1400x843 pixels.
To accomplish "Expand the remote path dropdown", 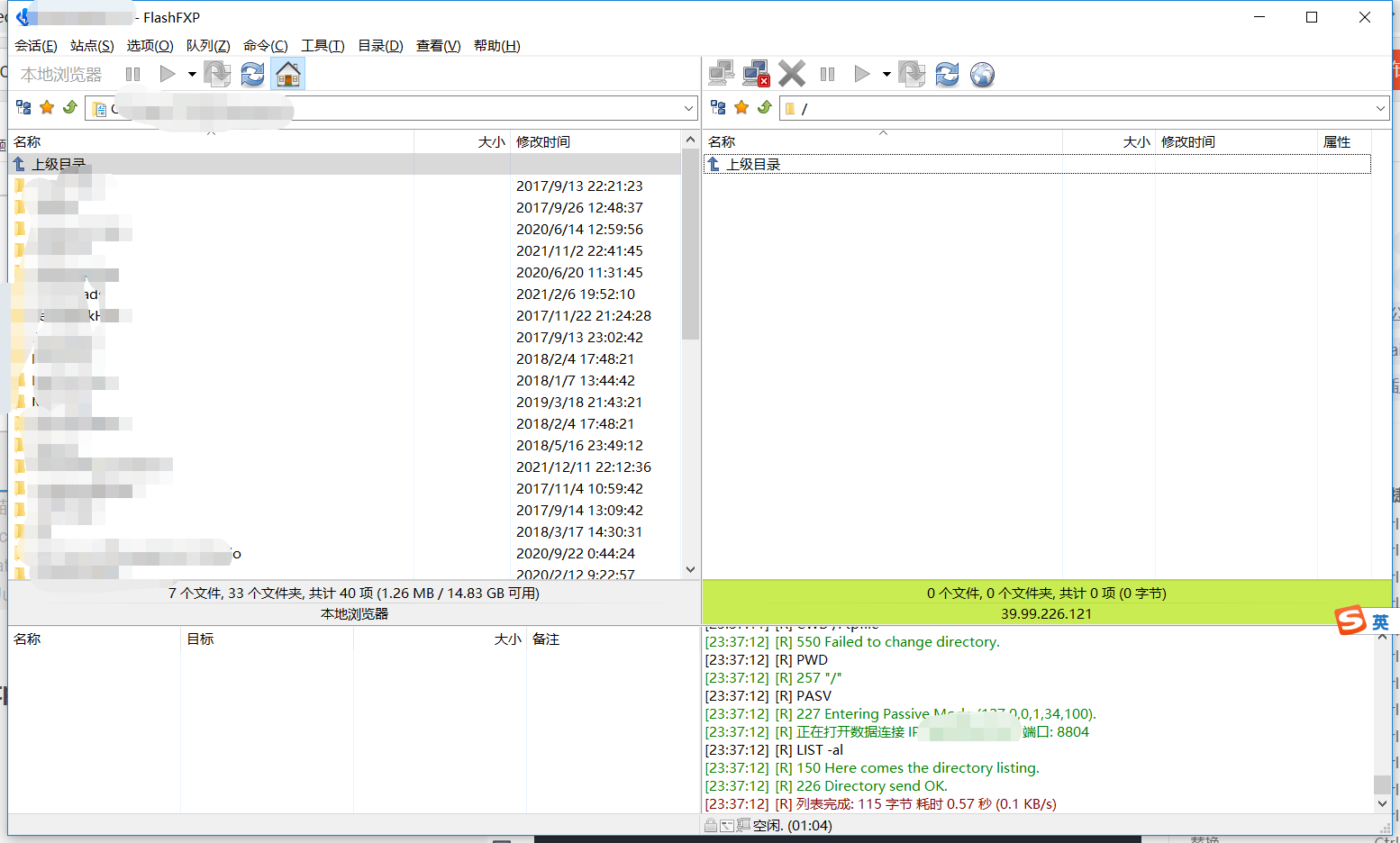I will 1382,107.
